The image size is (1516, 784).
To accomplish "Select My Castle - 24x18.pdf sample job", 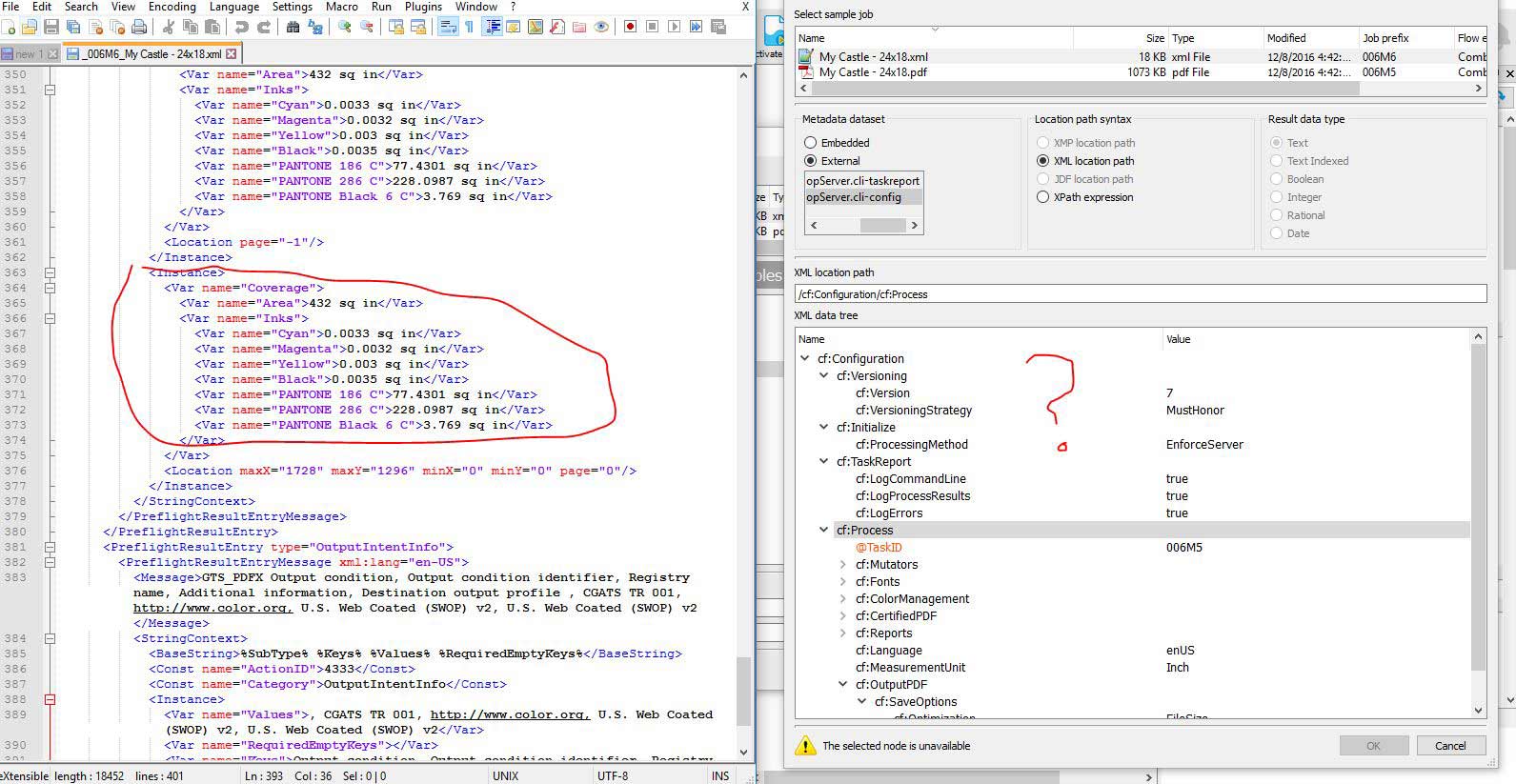I will click(873, 72).
